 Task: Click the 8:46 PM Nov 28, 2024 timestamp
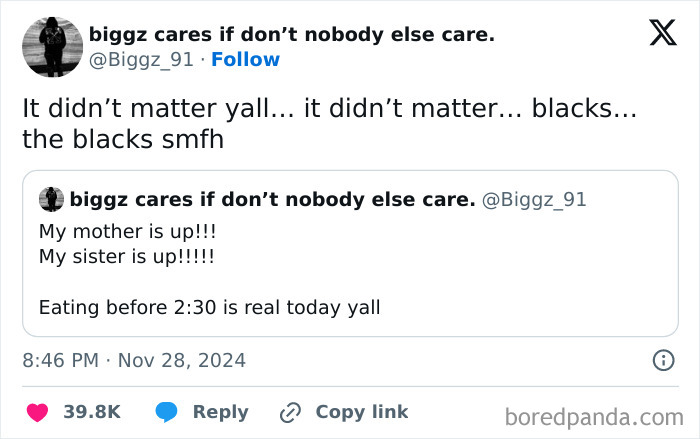(x=134, y=360)
